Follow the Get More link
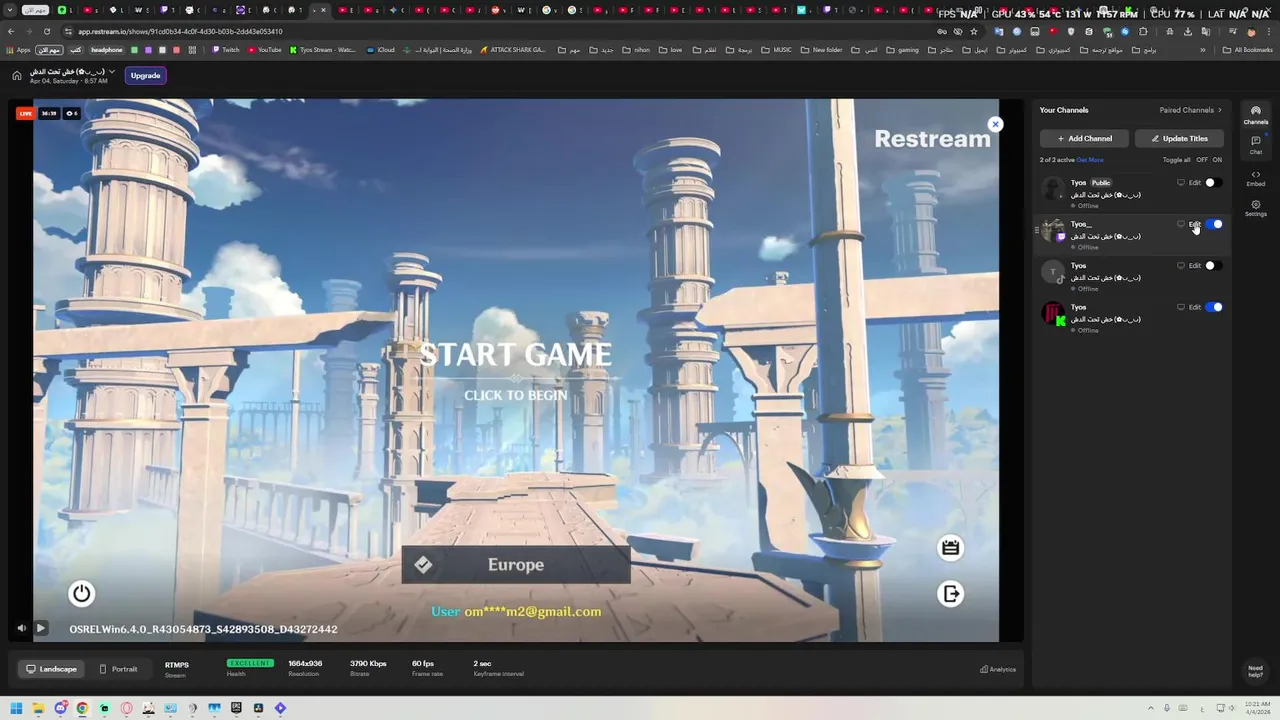 (x=1090, y=160)
